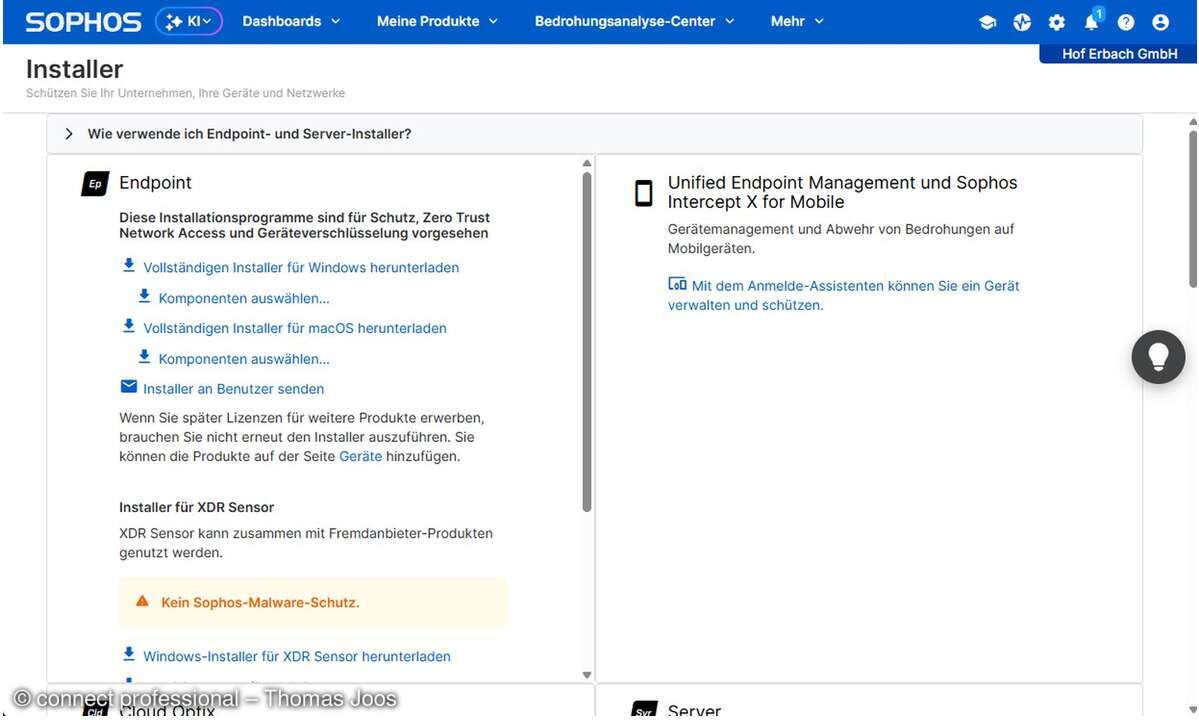Image resolution: width=1199 pixels, height=720 pixels.
Task: Click the Sophos logo
Action: [x=83, y=21]
